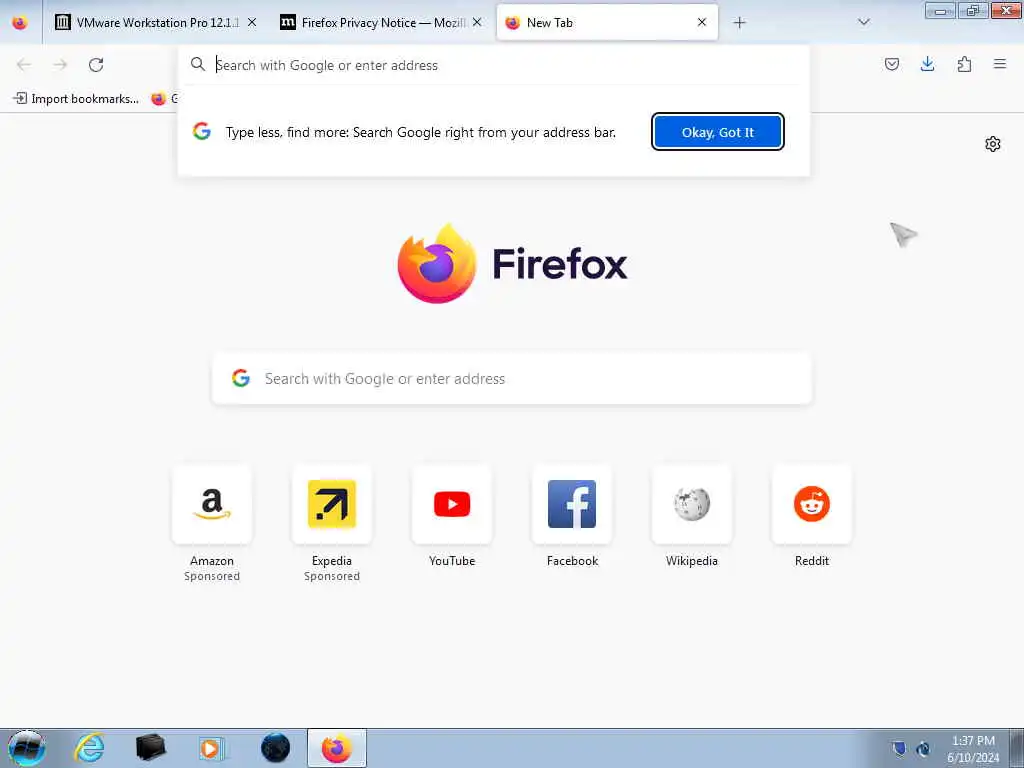The width and height of the screenshot is (1024, 768).
Task: Go forward one page
Action: pyautogui.click(x=60, y=65)
